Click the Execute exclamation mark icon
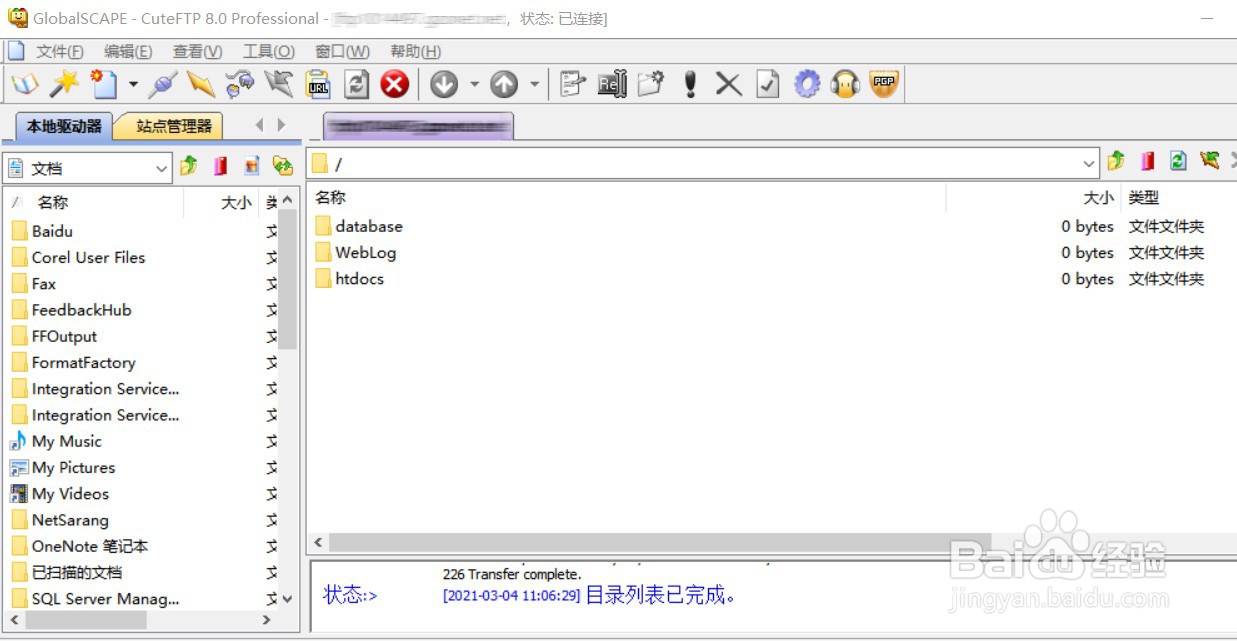The height and width of the screenshot is (641, 1237). [x=690, y=84]
